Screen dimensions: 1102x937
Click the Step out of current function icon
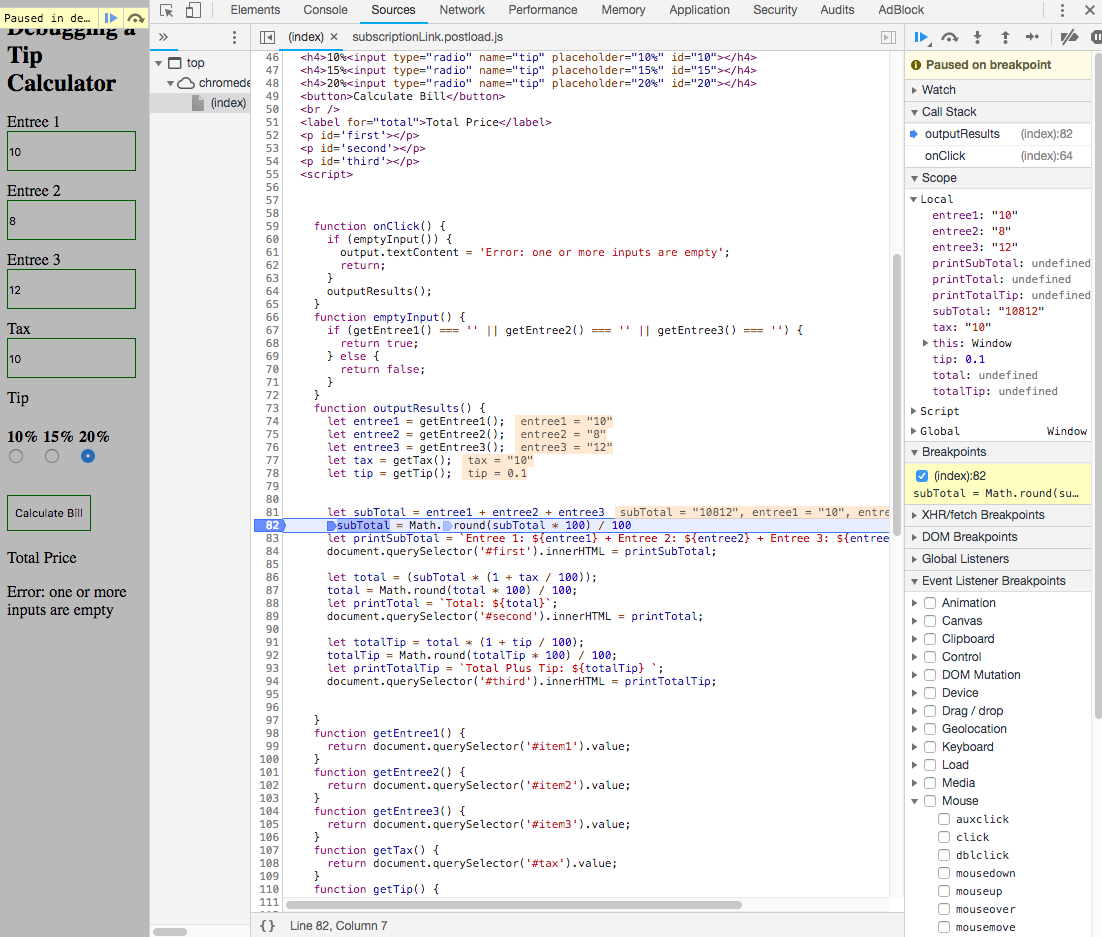[x=1005, y=37]
